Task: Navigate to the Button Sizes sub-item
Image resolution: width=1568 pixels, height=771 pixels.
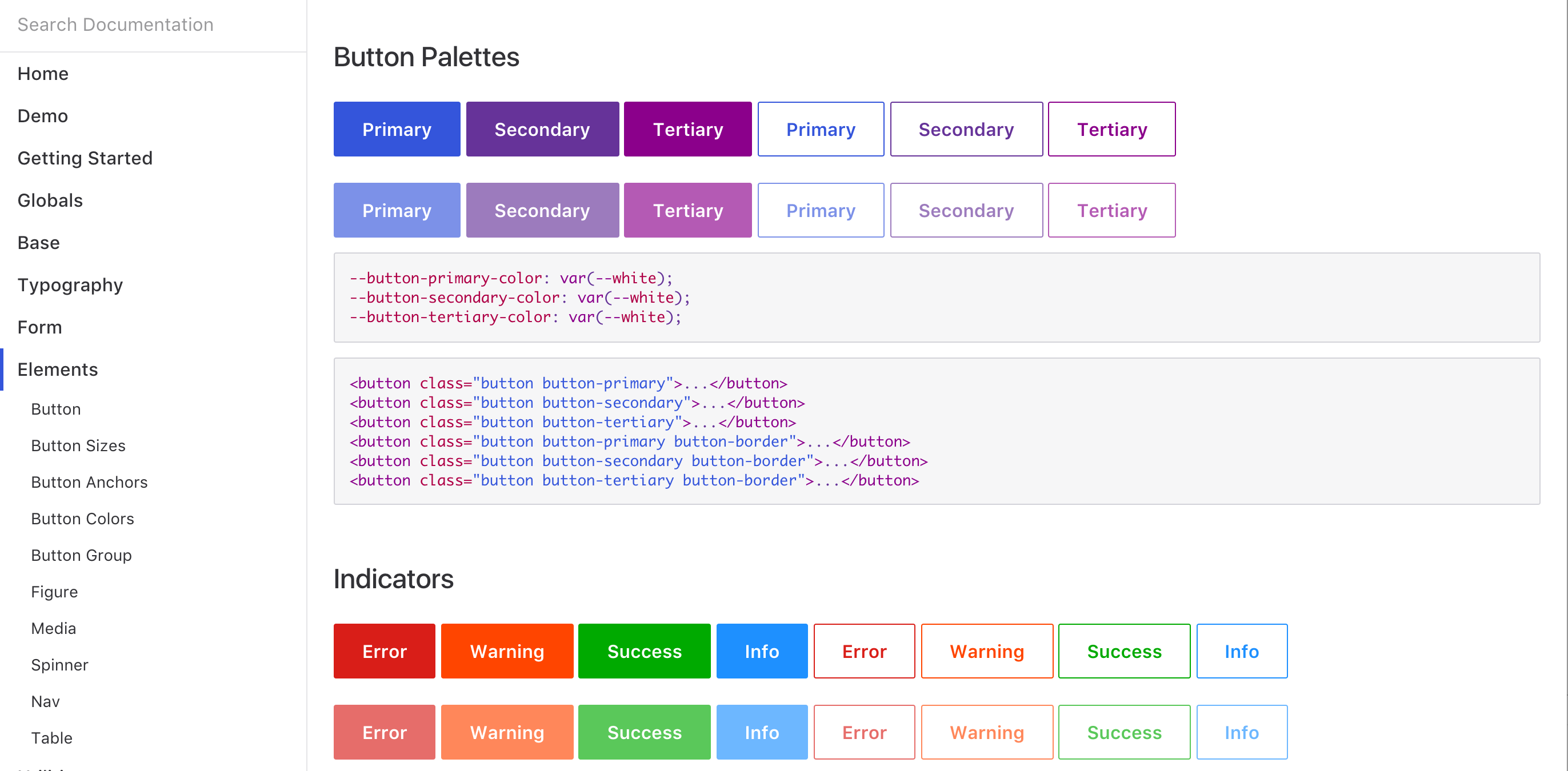Action: click(78, 445)
